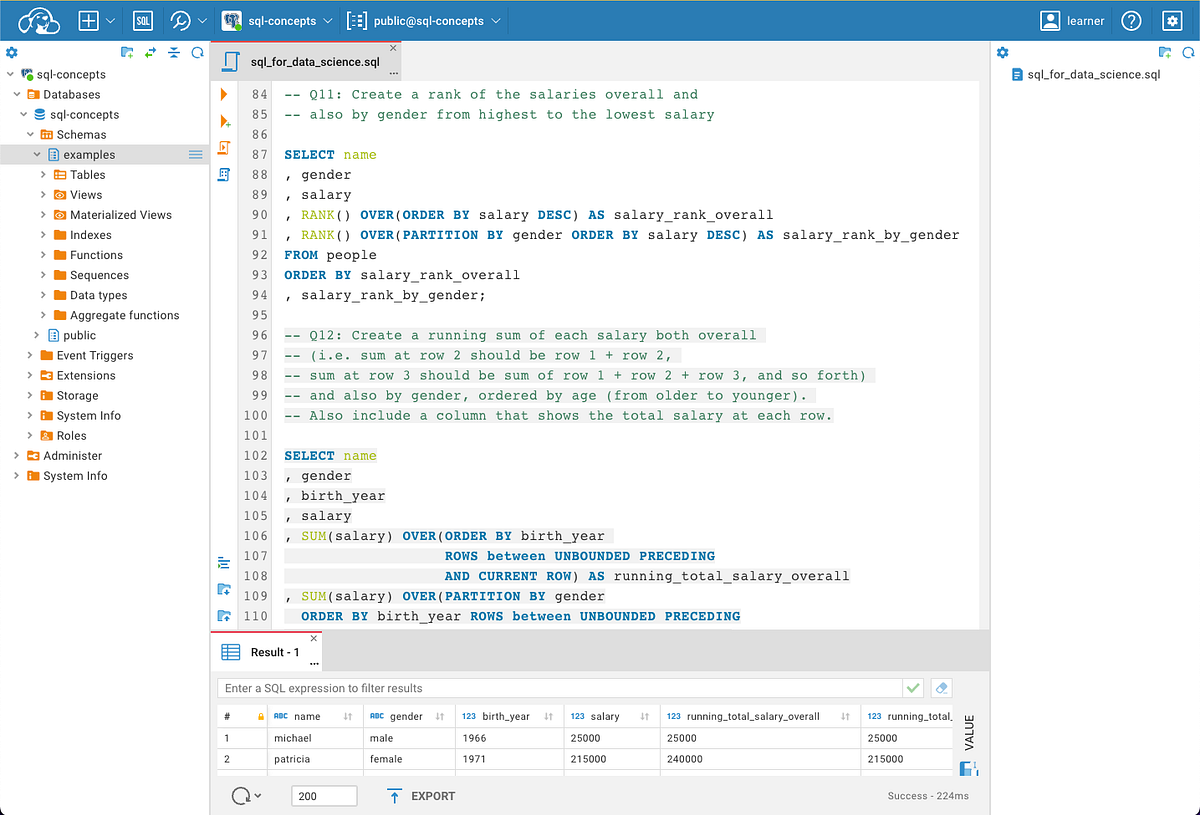This screenshot has height=815, width=1200.
Task: Create a new database connection
Action: pyautogui.click(x=85, y=20)
